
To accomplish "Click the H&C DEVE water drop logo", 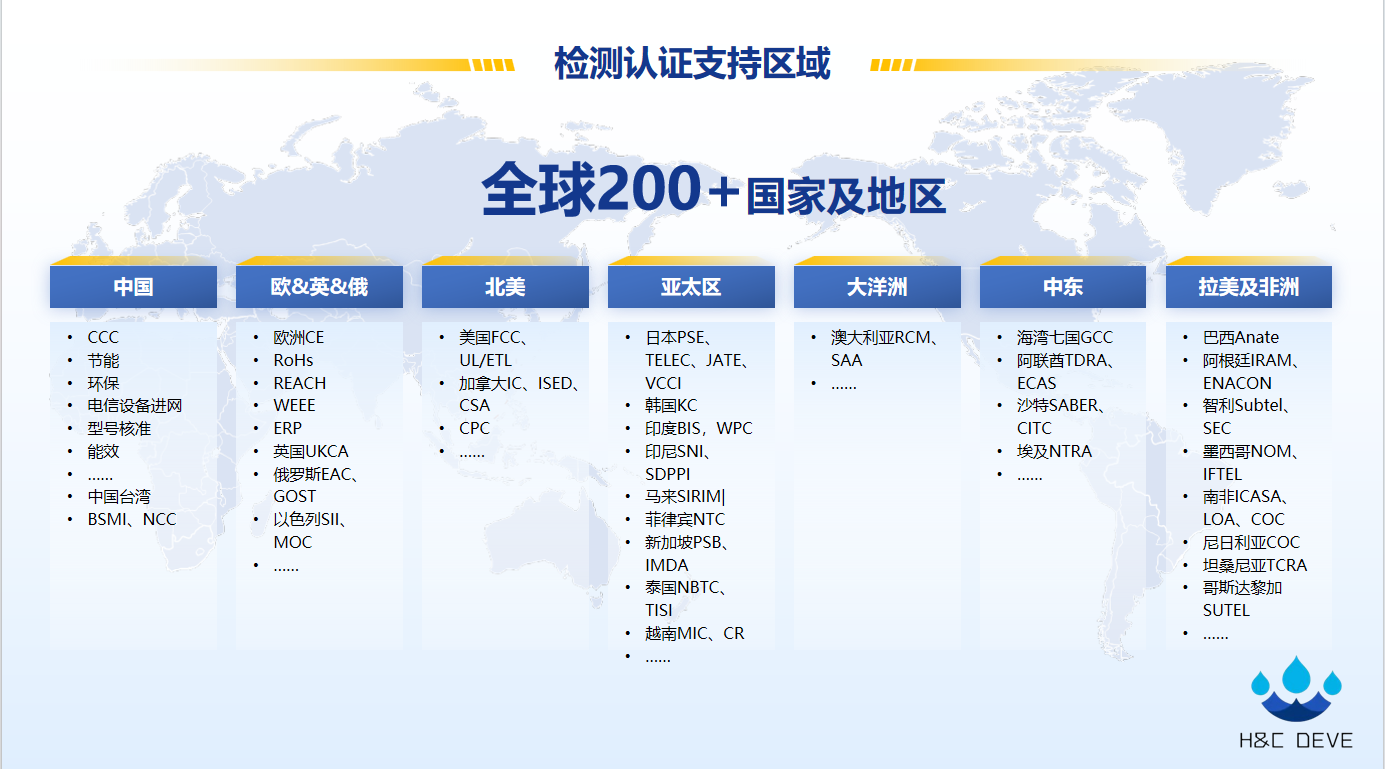I will point(1296,689).
